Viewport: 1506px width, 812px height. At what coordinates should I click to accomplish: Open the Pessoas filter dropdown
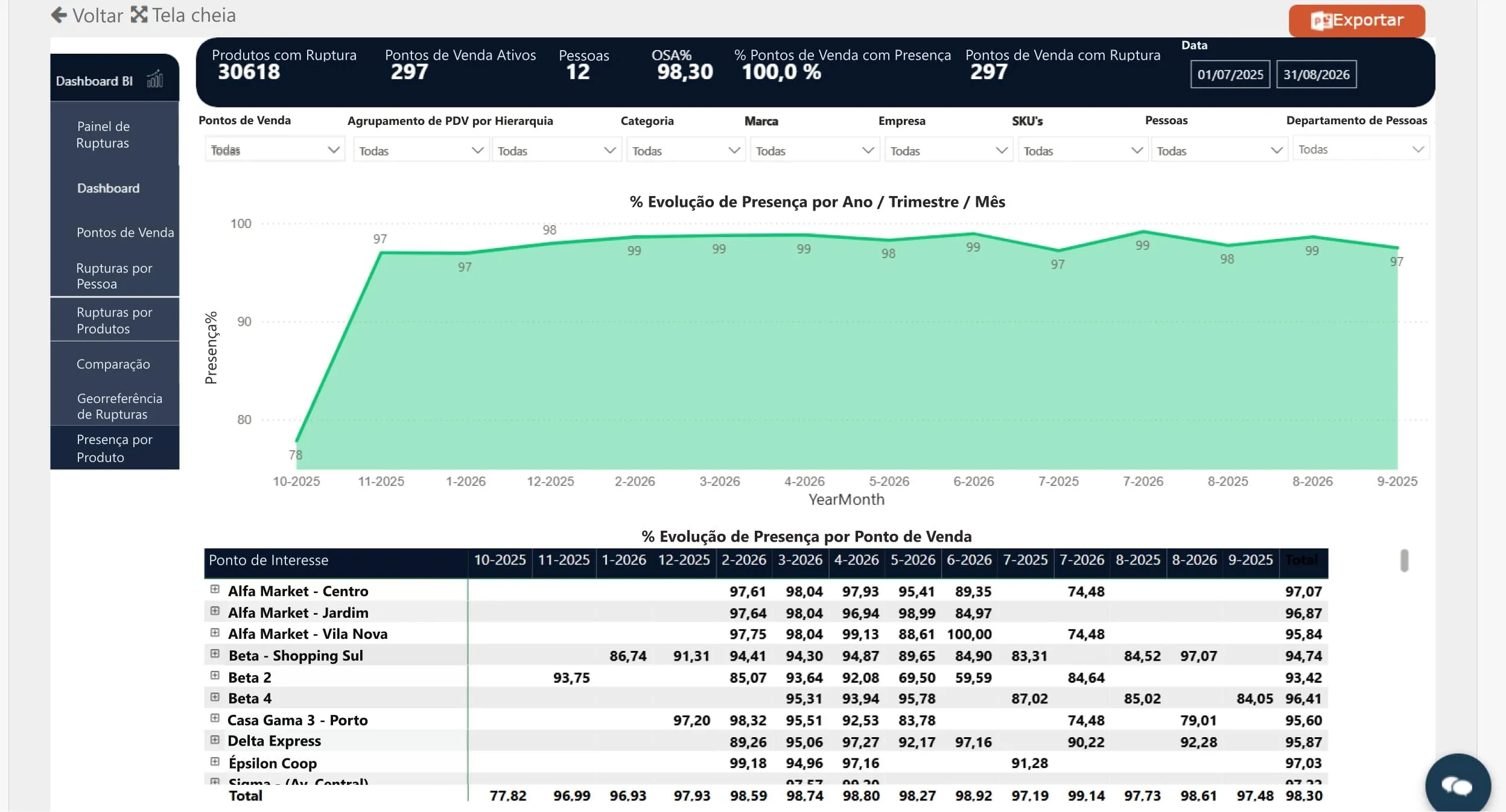point(1219,150)
